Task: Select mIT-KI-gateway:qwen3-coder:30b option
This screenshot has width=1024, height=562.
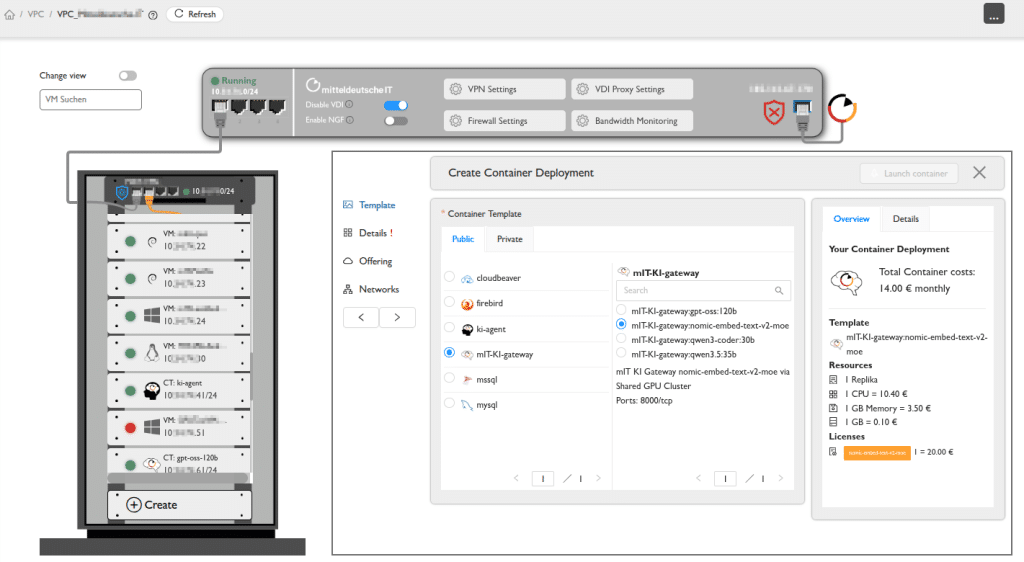Action: point(622,339)
